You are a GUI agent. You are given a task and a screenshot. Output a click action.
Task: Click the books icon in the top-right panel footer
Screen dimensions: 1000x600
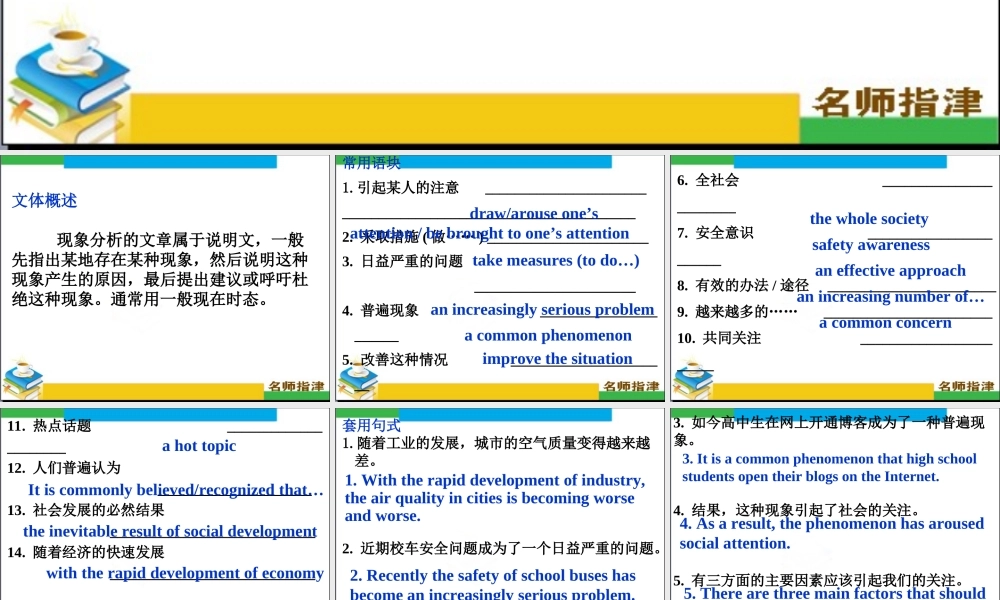click(x=690, y=378)
